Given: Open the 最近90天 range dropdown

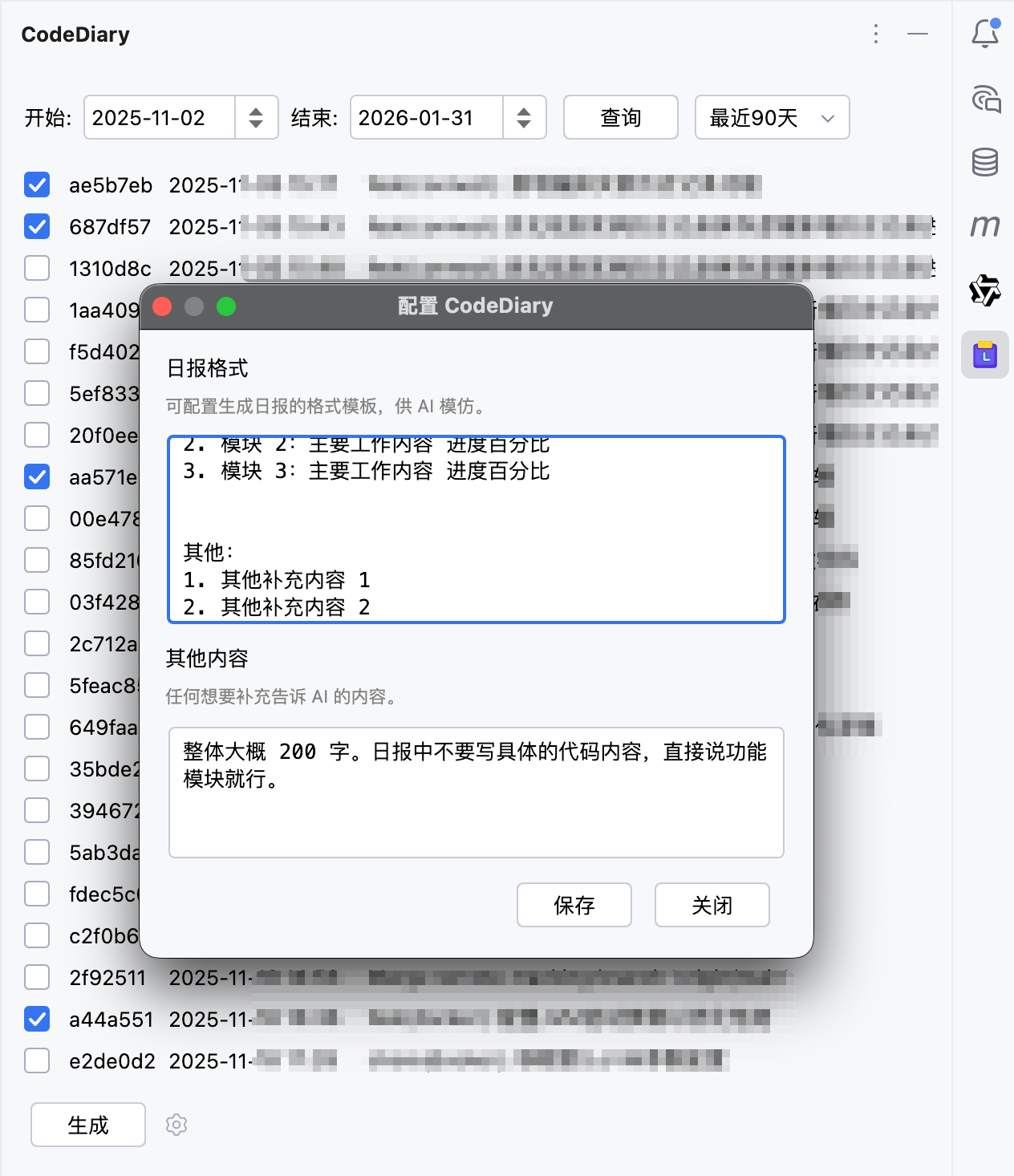Looking at the screenshot, I should pyautogui.click(x=772, y=117).
